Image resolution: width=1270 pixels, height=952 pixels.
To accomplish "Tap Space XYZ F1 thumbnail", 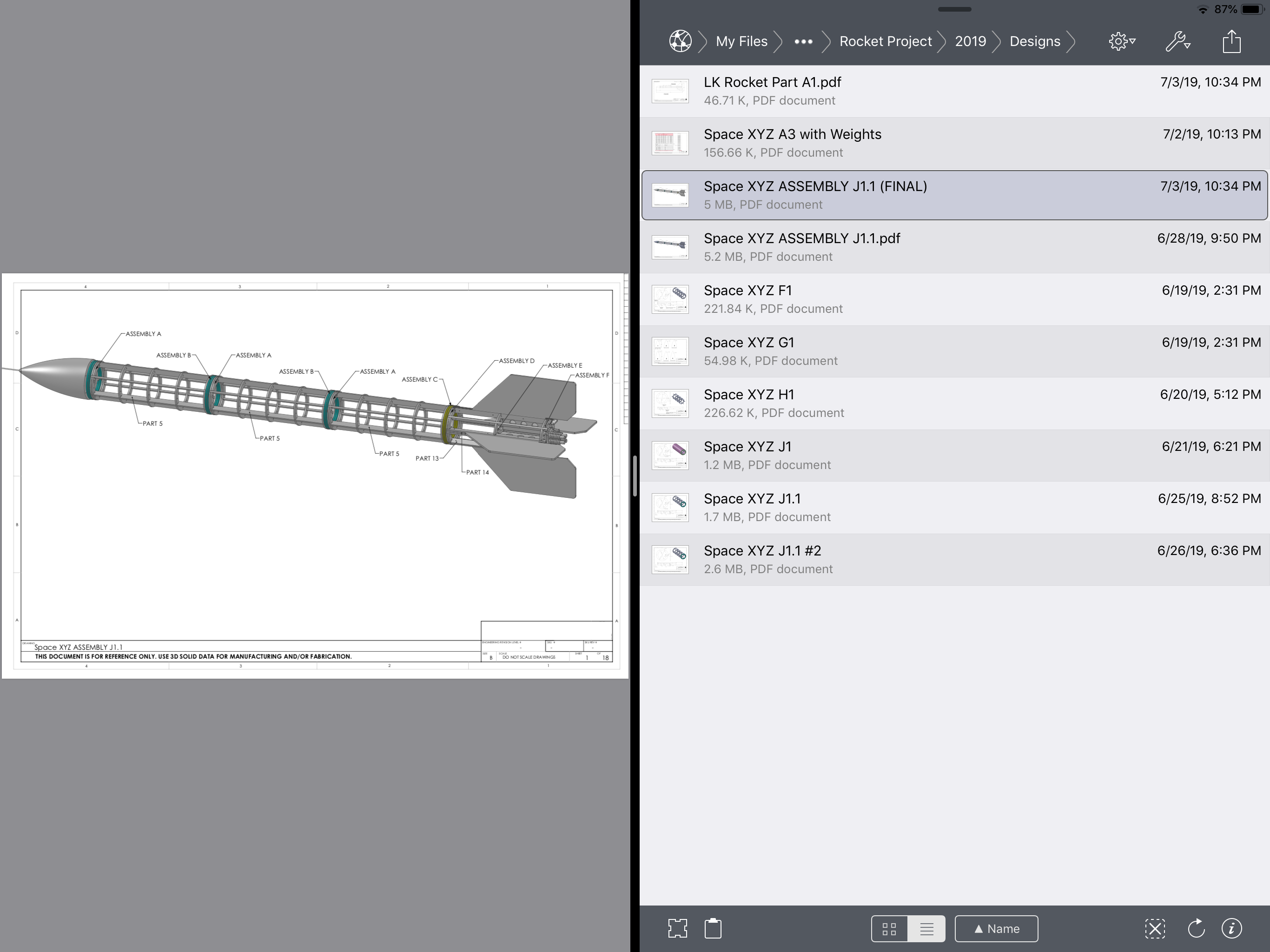I will [670, 300].
